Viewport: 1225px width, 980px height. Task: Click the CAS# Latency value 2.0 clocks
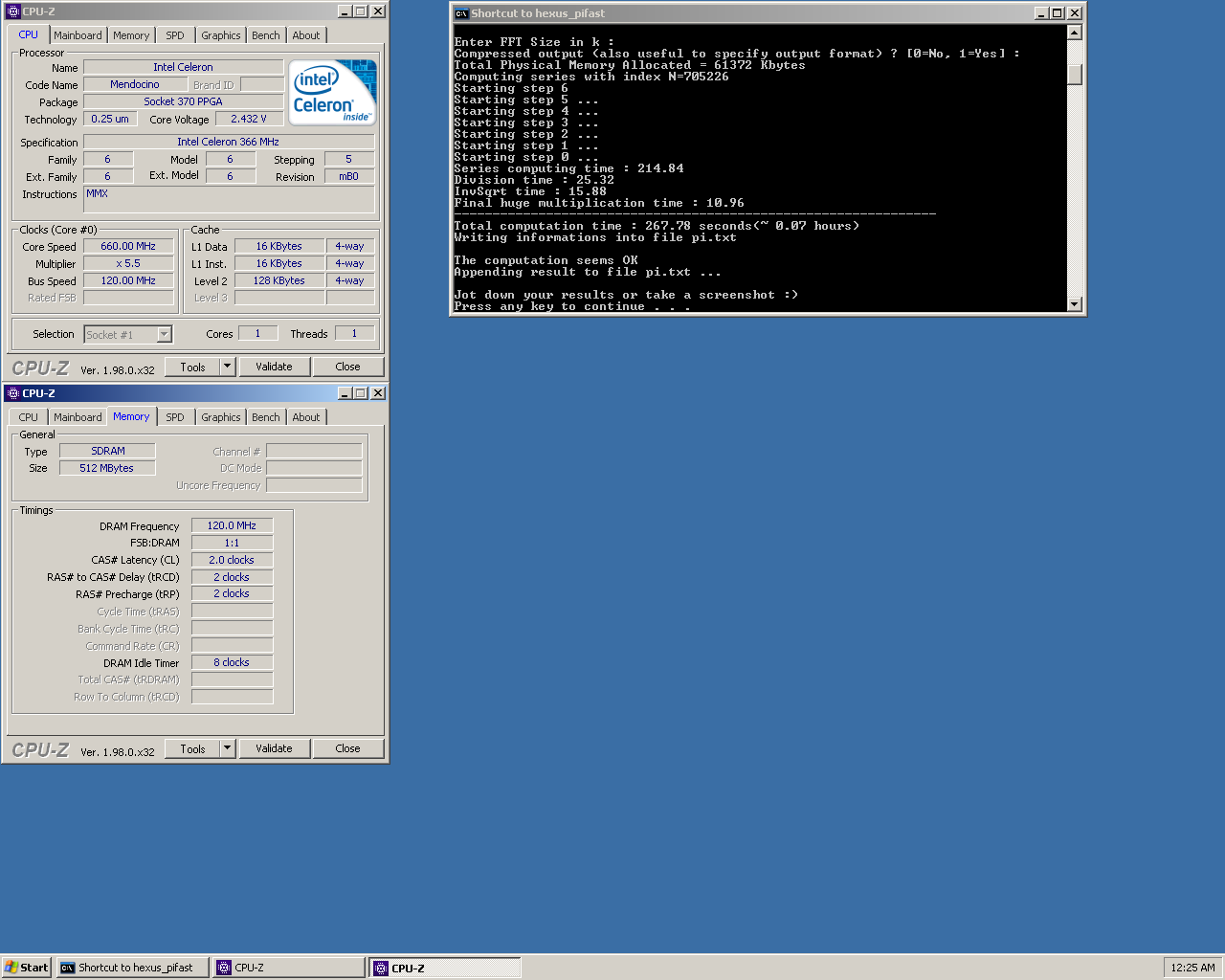point(232,560)
